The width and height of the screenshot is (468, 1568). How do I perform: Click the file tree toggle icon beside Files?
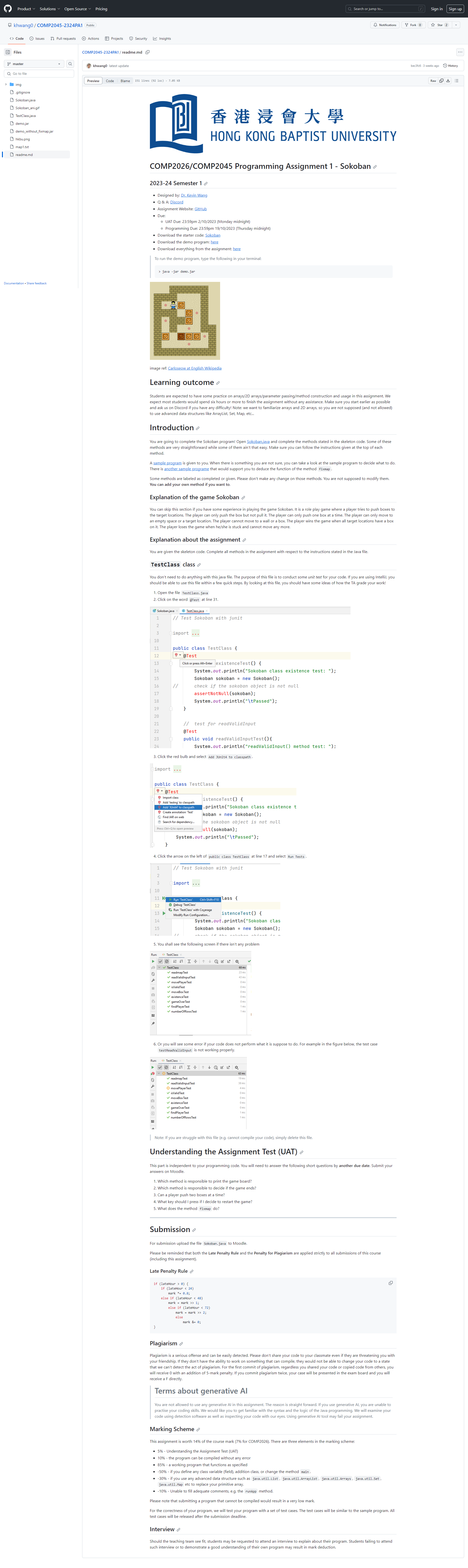tap(8, 52)
